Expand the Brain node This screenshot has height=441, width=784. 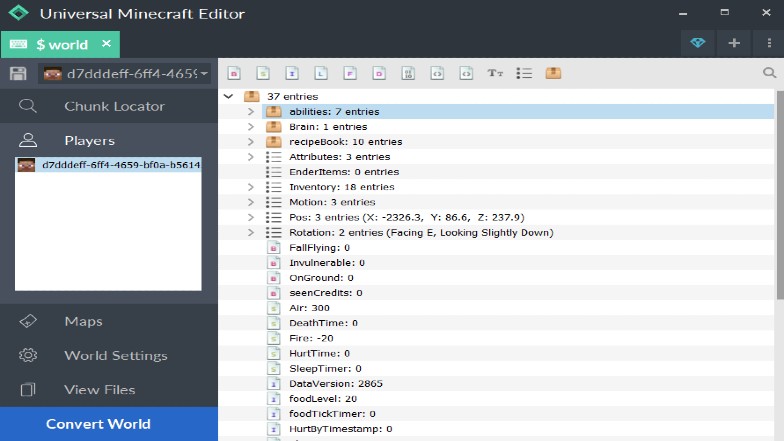pos(250,126)
